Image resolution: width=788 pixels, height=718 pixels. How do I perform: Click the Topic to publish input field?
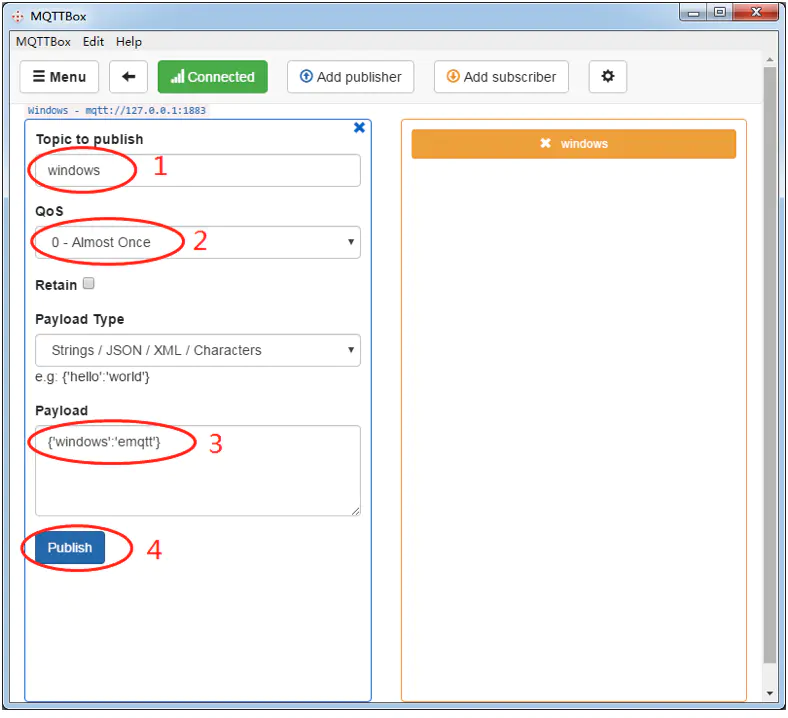(198, 170)
